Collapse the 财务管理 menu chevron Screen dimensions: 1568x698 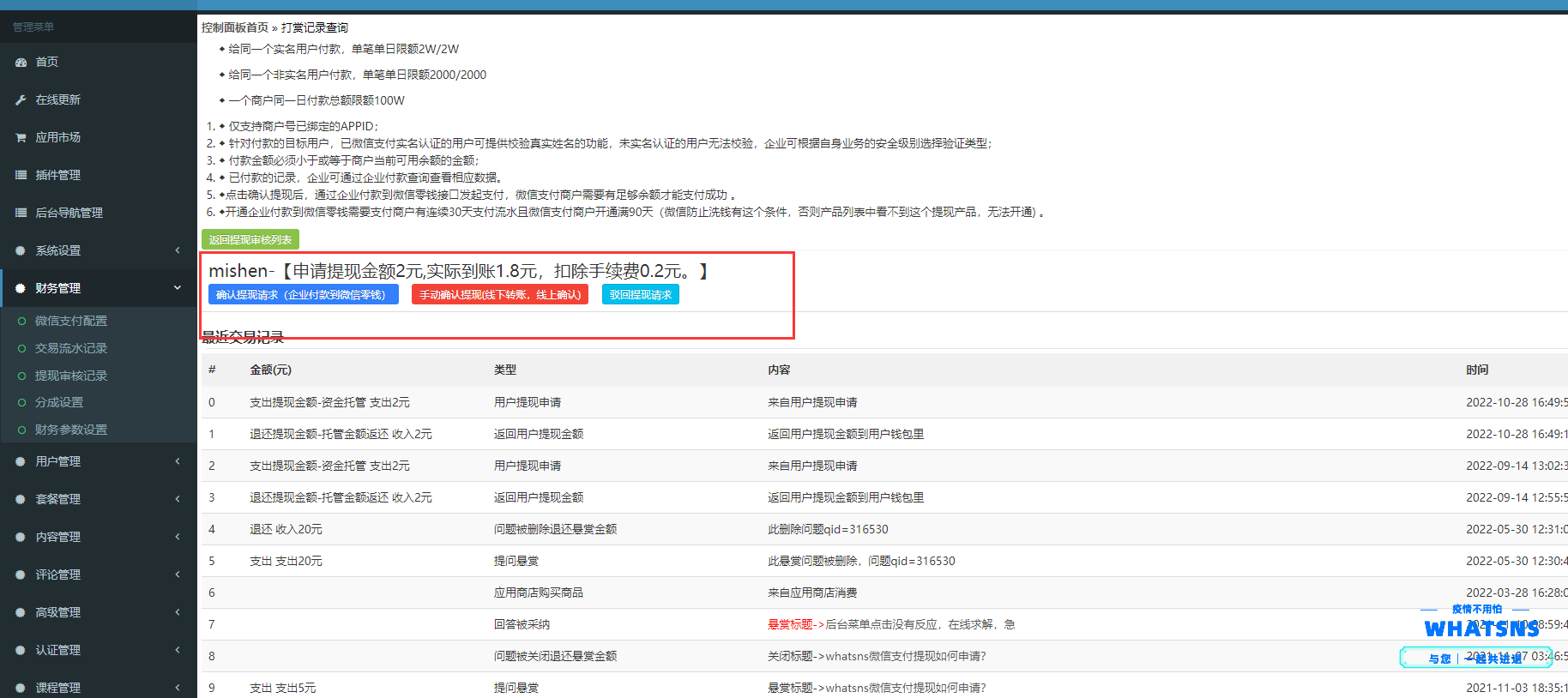pyautogui.click(x=178, y=288)
